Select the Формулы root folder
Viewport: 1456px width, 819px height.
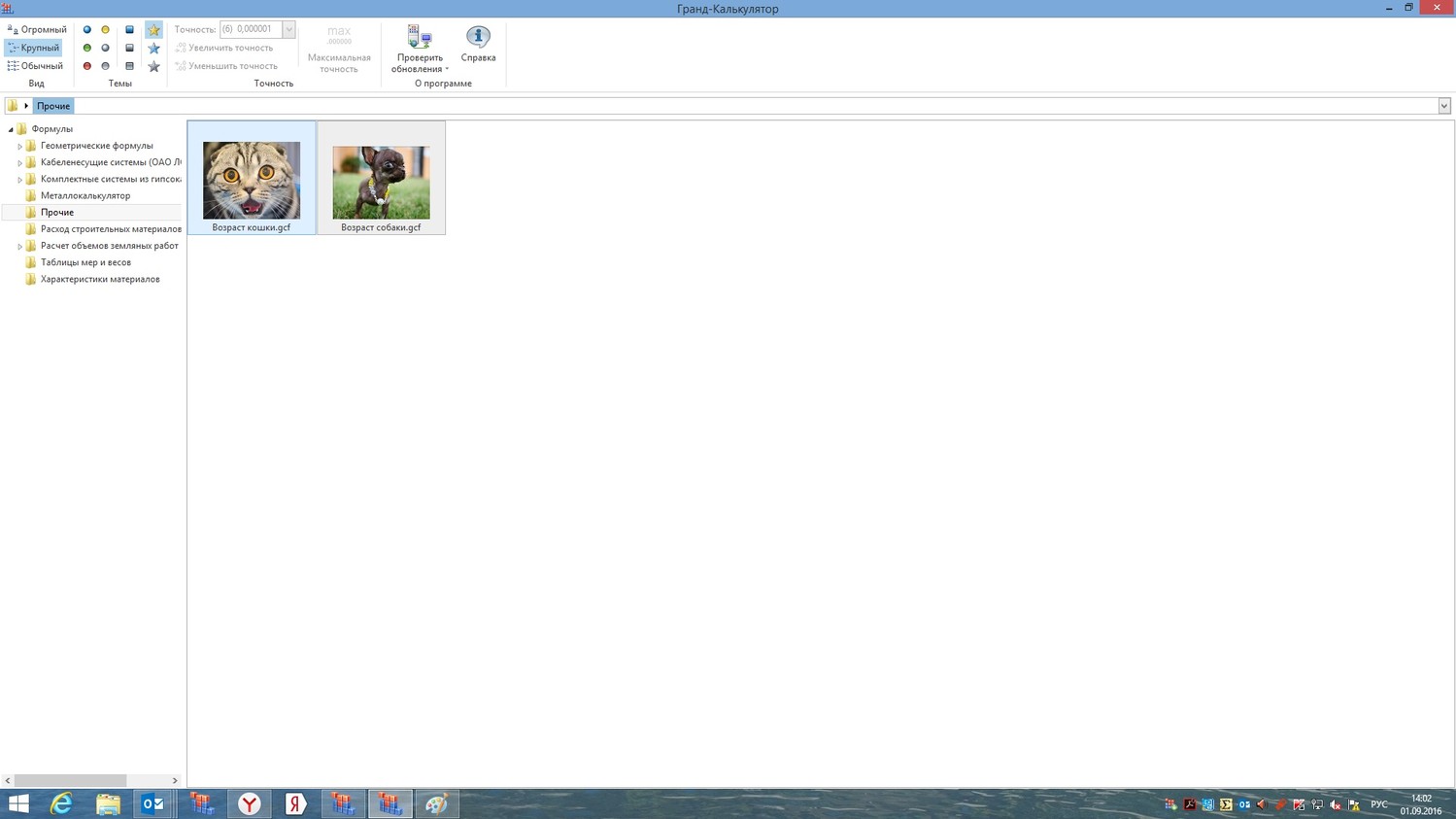click(x=52, y=129)
